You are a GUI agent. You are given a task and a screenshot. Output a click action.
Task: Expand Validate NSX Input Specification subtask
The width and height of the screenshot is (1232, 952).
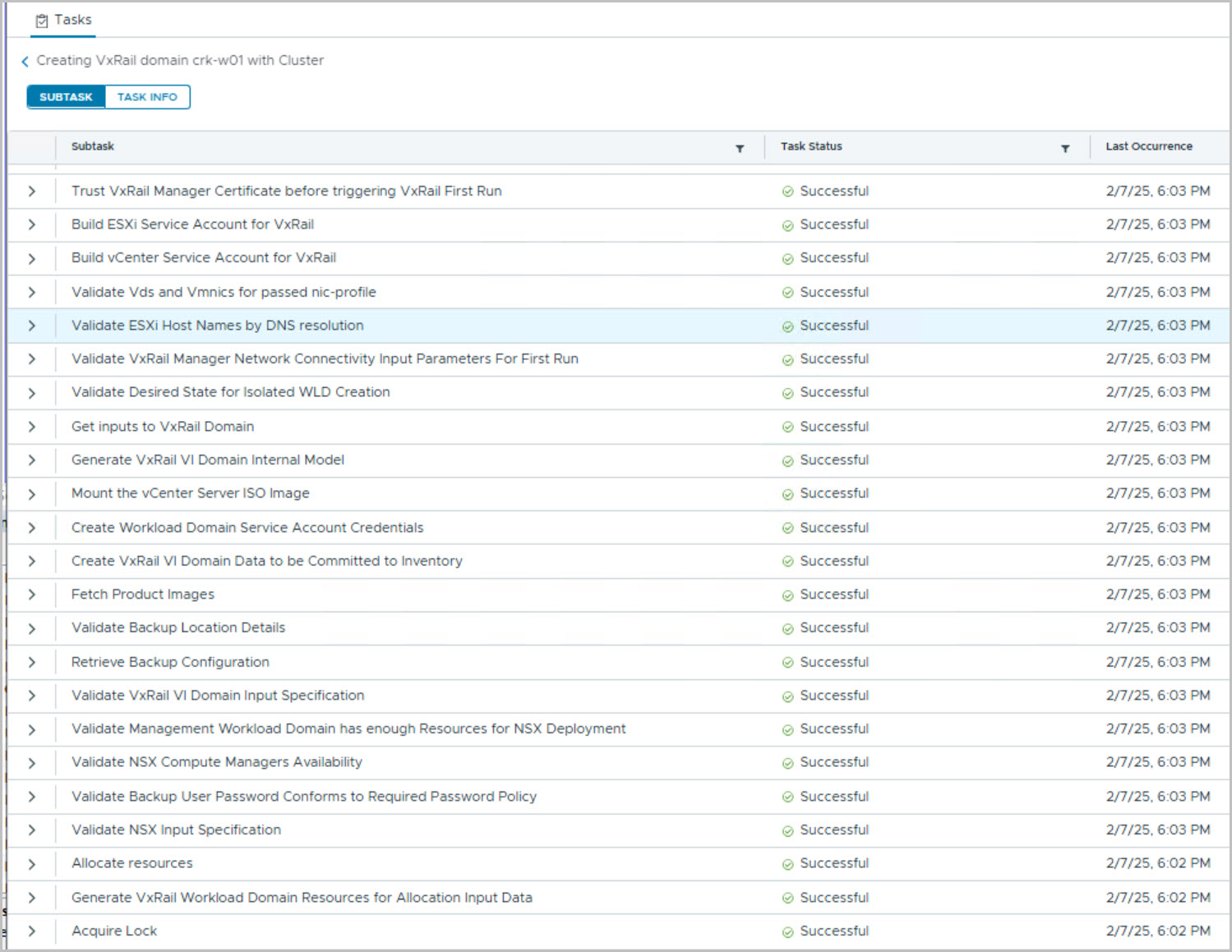click(x=32, y=830)
